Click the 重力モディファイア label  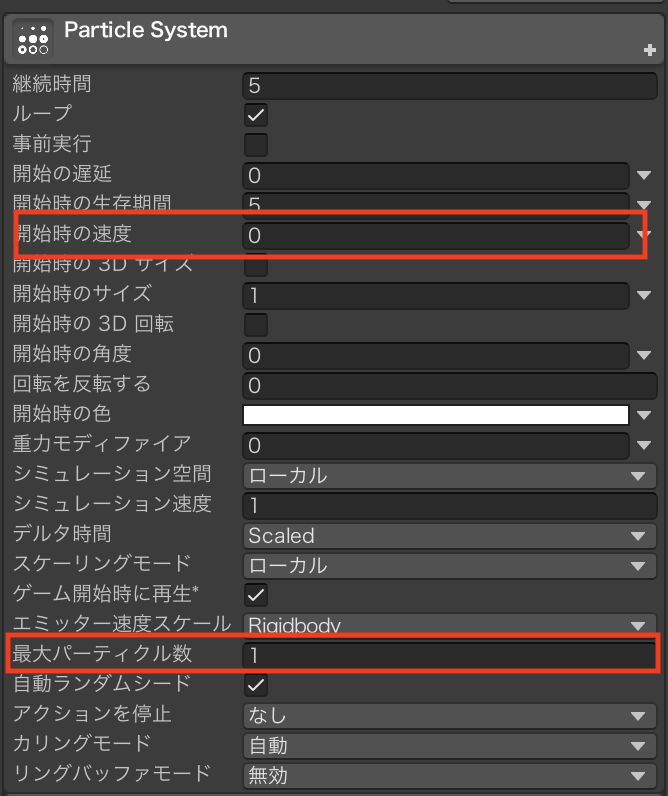(x=102, y=444)
